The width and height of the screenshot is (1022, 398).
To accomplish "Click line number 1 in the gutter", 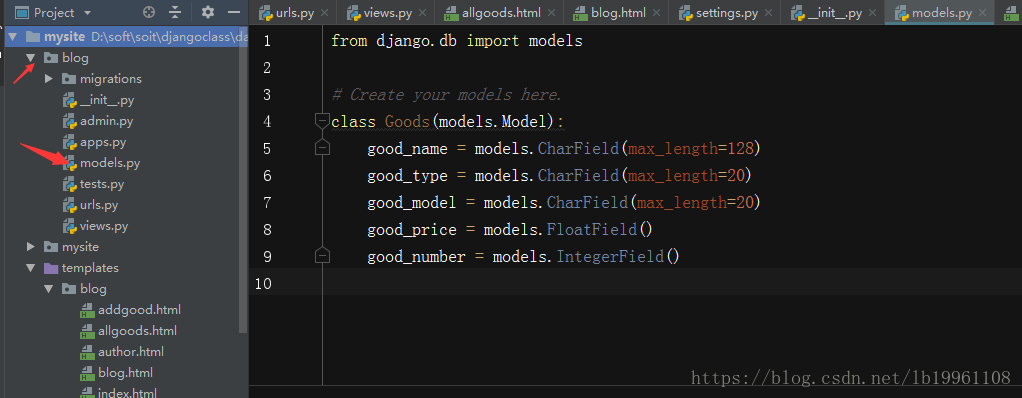I will pos(267,41).
